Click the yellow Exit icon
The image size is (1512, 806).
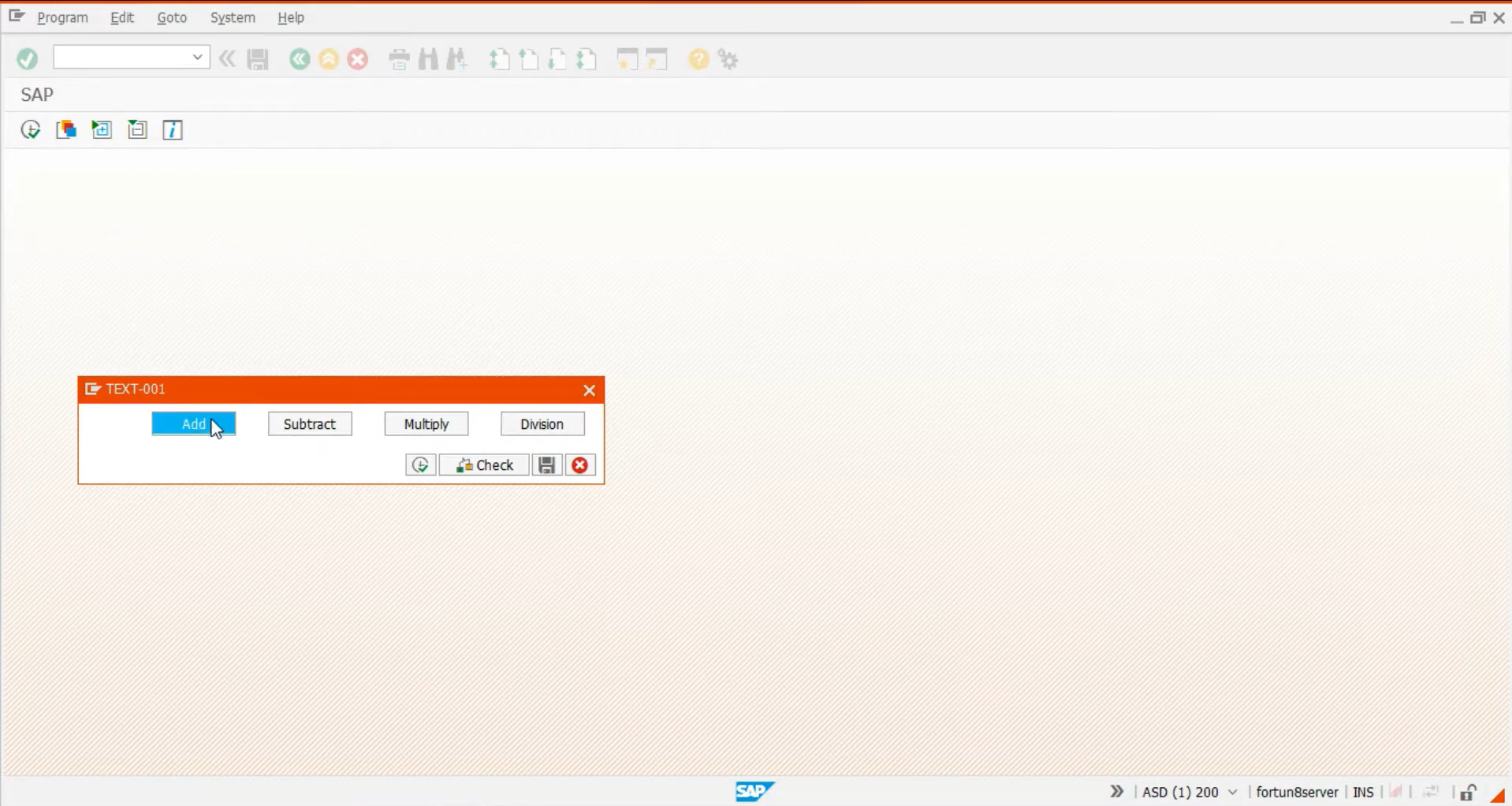click(x=329, y=59)
